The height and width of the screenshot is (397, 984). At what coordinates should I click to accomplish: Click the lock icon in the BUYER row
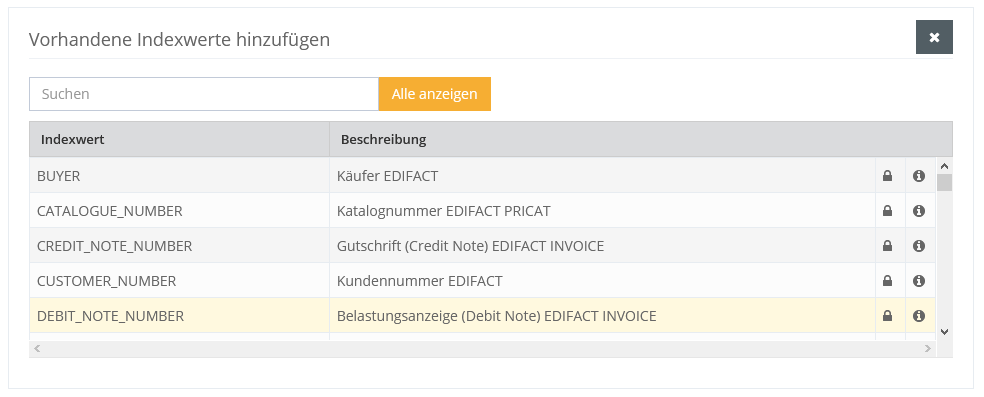(x=887, y=176)
